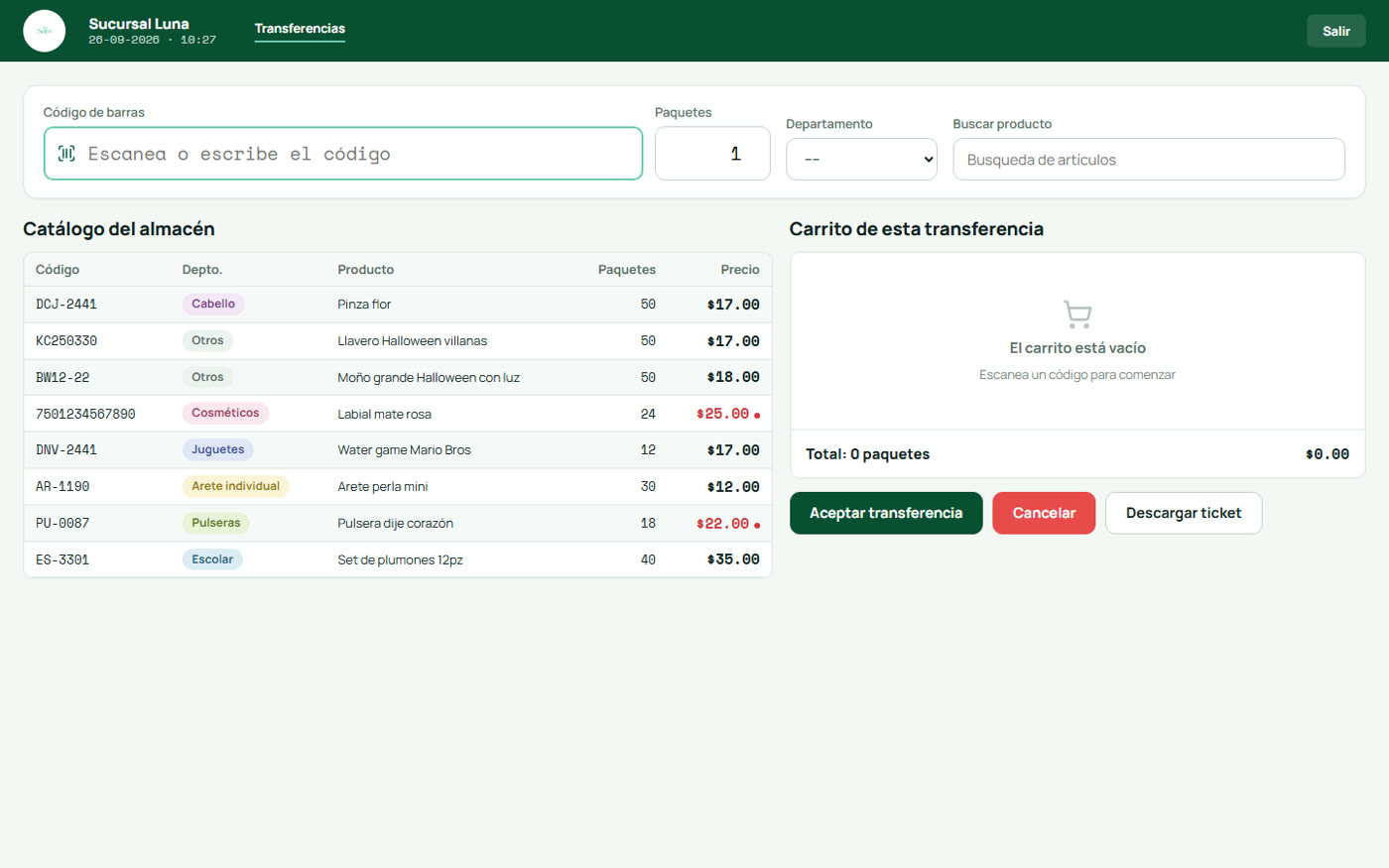Select product code KC250330

click(66, 341)
